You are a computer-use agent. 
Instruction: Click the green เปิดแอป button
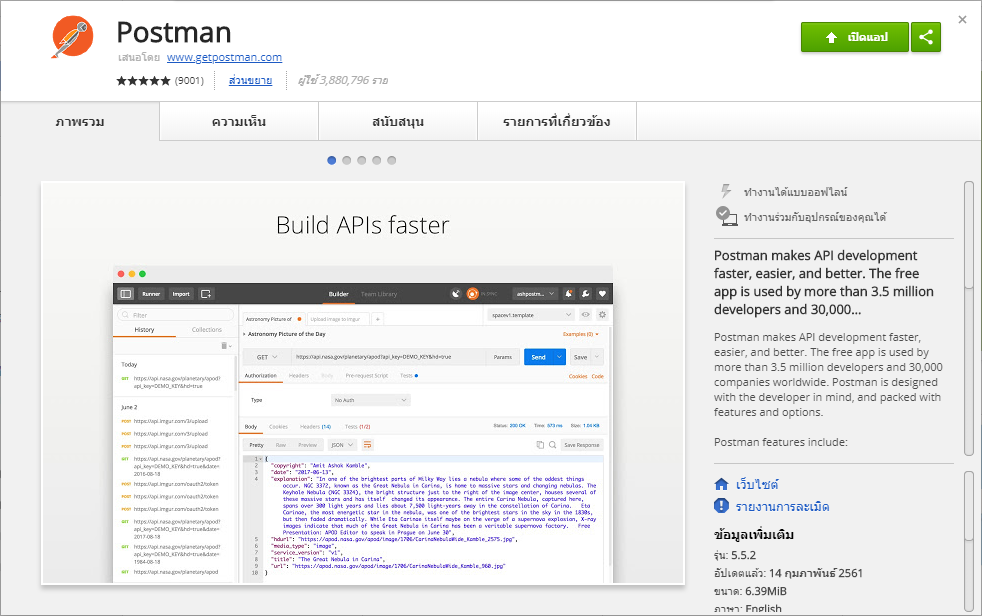[x=855, y=37]
